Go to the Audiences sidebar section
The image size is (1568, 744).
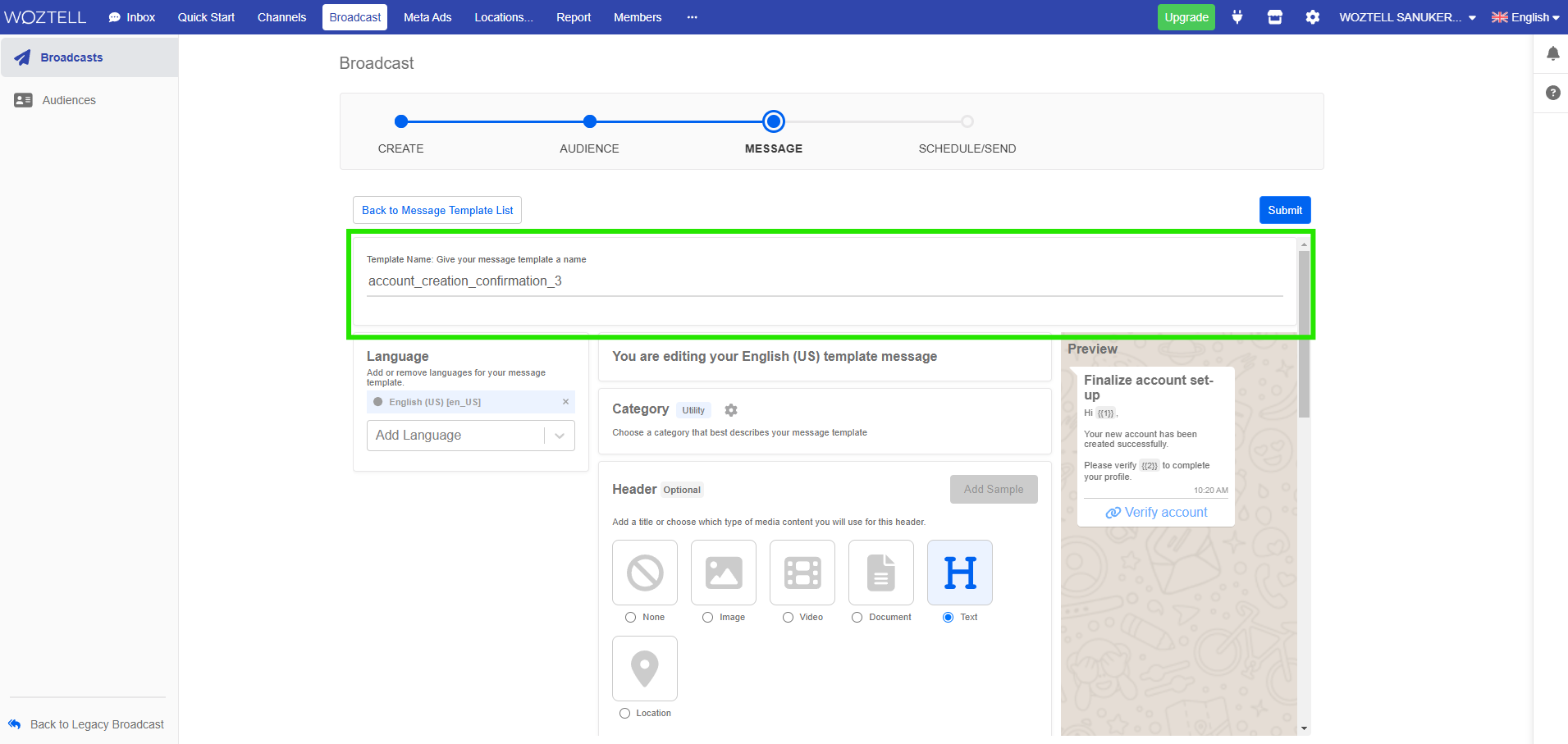(x=69, y=100)
